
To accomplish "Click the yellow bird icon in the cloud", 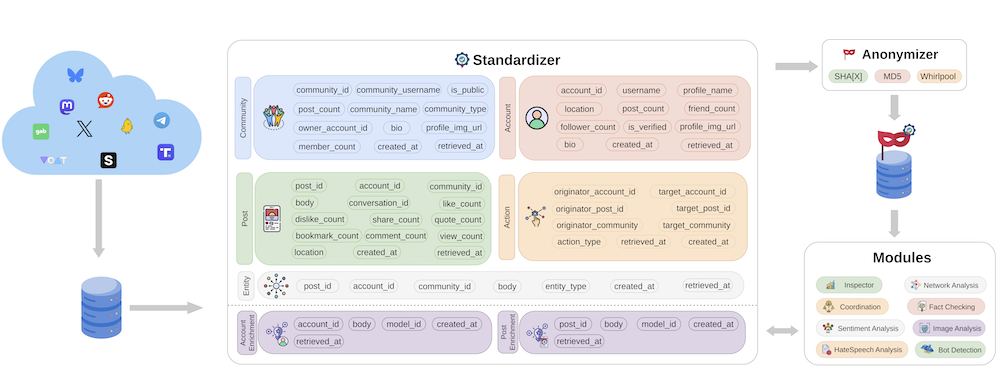I will coord(127,126).
